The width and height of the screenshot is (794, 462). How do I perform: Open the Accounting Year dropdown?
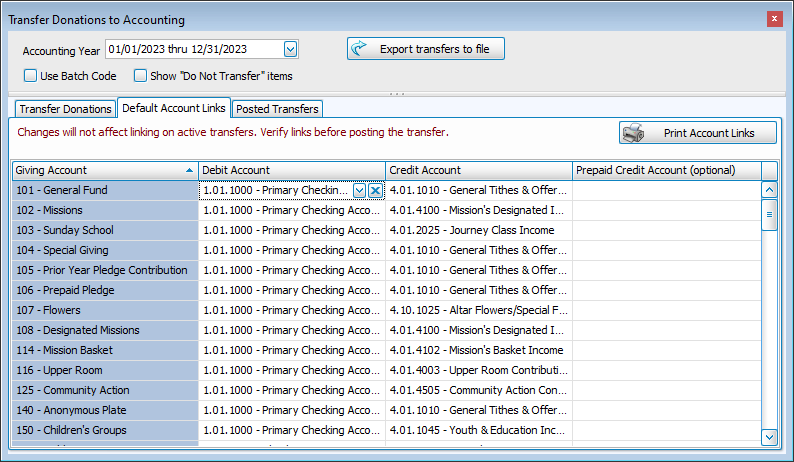point(290,49)
